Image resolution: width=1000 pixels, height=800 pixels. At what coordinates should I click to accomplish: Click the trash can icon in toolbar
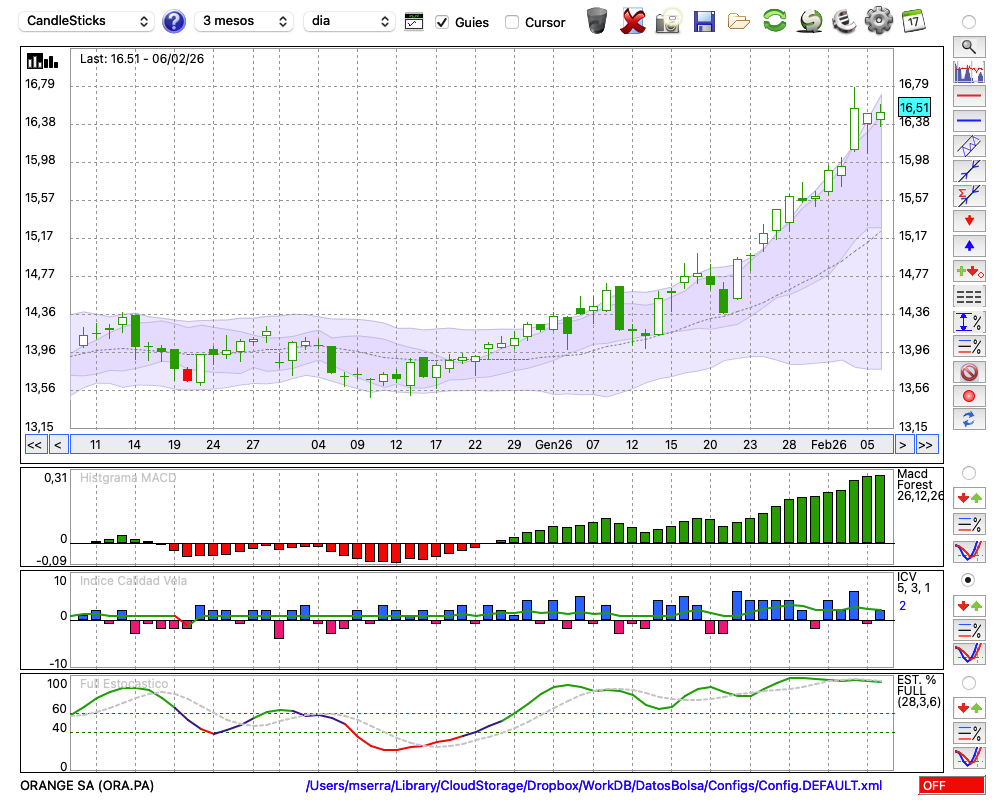(597, 21)
